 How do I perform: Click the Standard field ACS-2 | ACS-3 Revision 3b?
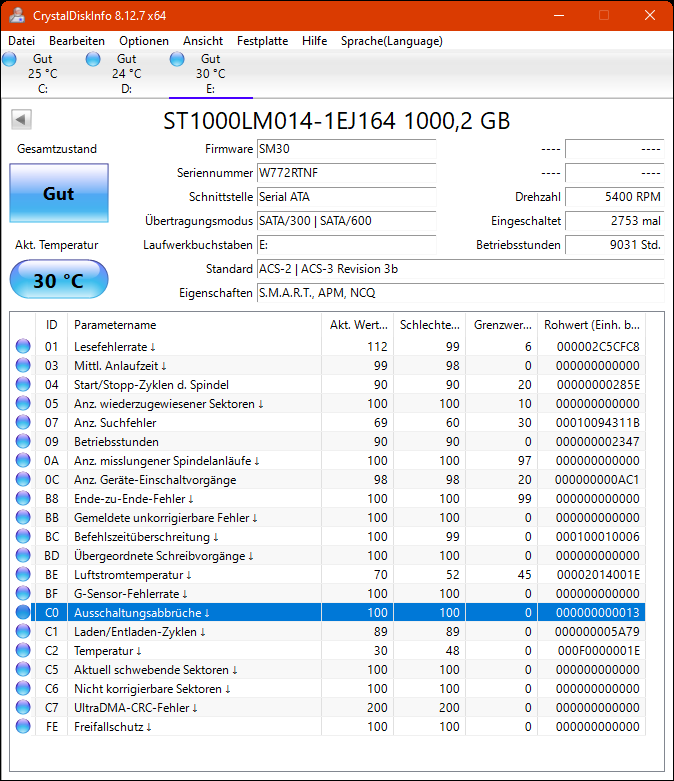(461, 269)
